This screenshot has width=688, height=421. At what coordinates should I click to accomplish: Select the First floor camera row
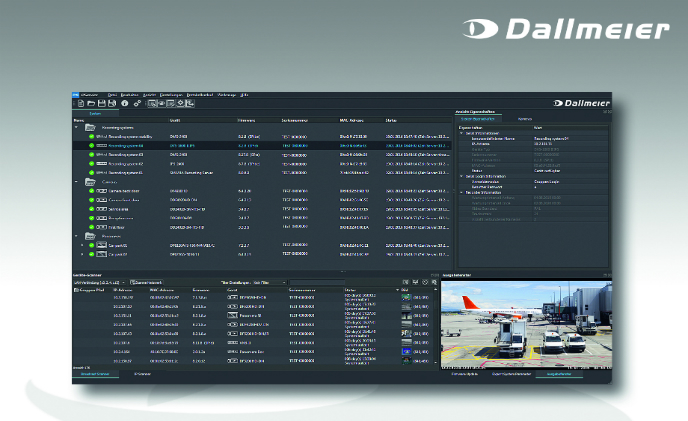(262, 227)
